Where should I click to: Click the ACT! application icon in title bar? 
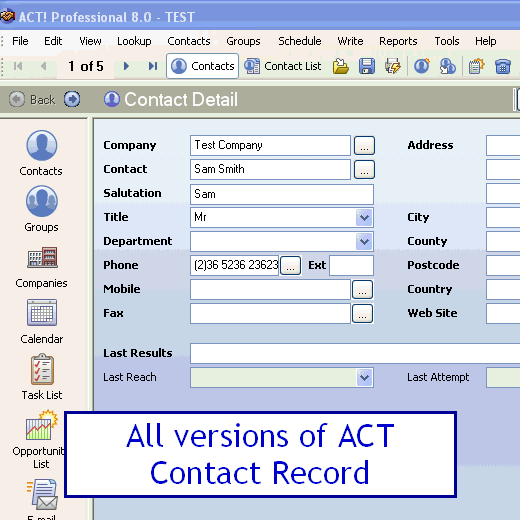tap(7, 16)
